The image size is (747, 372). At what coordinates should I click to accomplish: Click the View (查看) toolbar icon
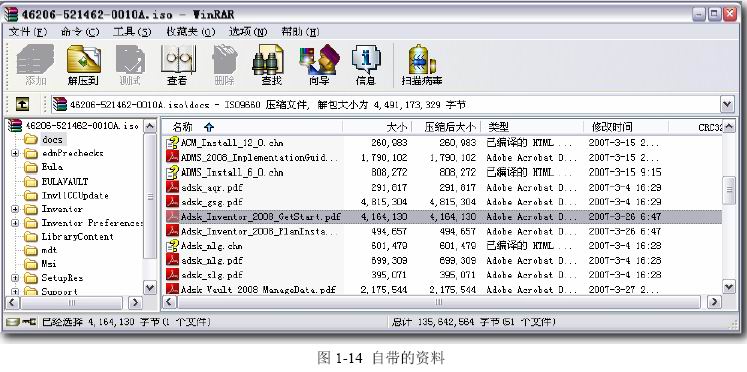coord(178,60)
